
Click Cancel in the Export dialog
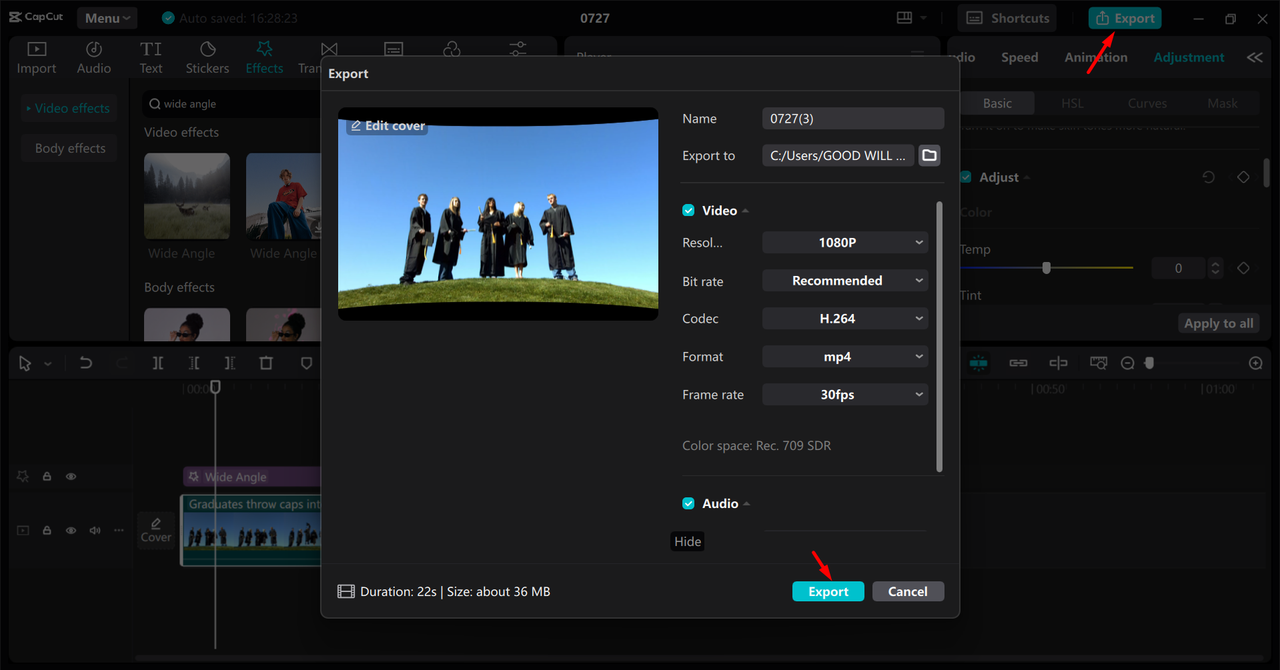pyautogui.click(x=908, y=591)
